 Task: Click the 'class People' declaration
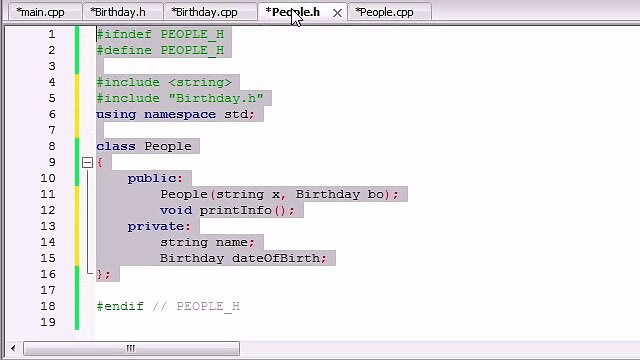tap(144, 146)
